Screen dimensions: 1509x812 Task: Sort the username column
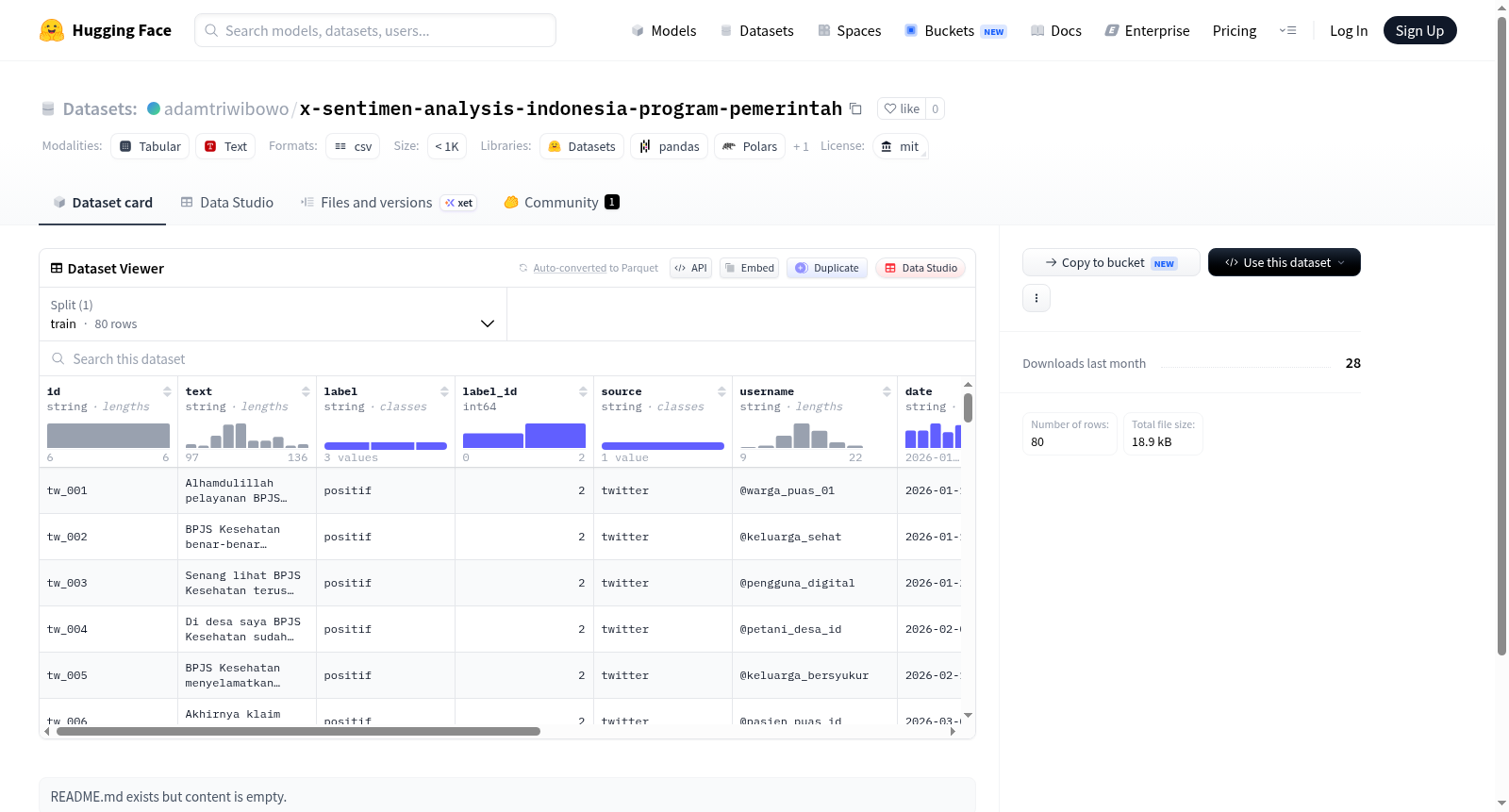887,391
